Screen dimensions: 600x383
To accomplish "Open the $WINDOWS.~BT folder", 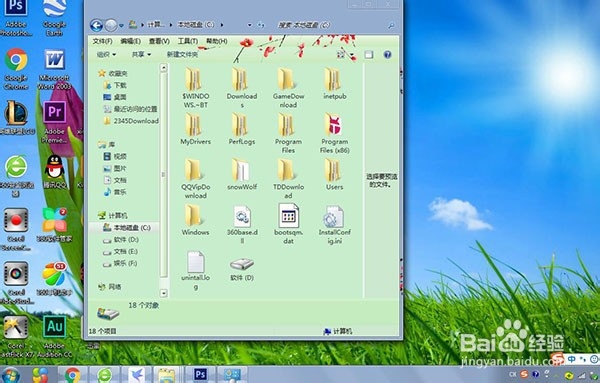I will [196, 88].
